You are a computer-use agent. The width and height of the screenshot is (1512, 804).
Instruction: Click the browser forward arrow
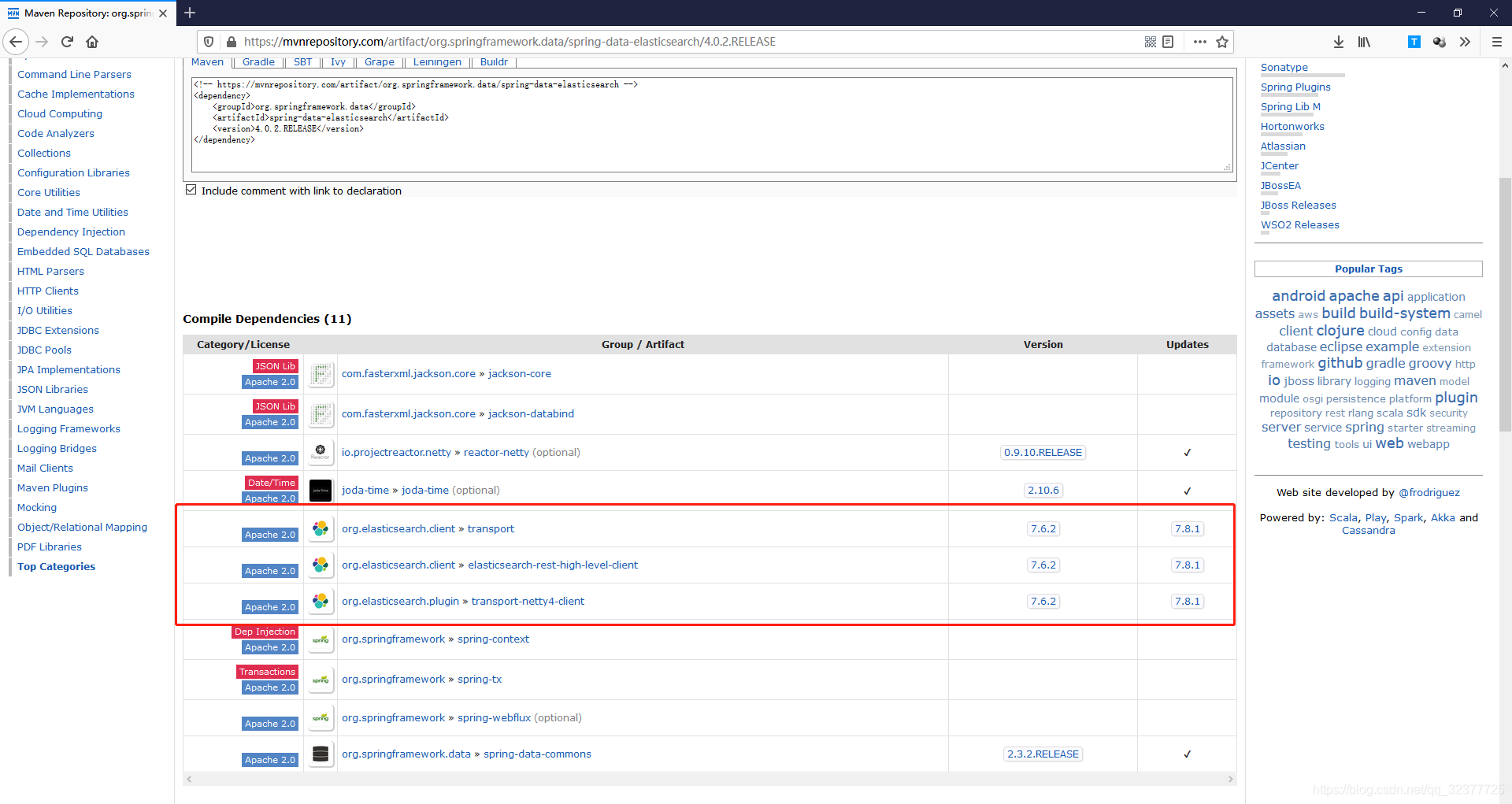click(42, 42)
